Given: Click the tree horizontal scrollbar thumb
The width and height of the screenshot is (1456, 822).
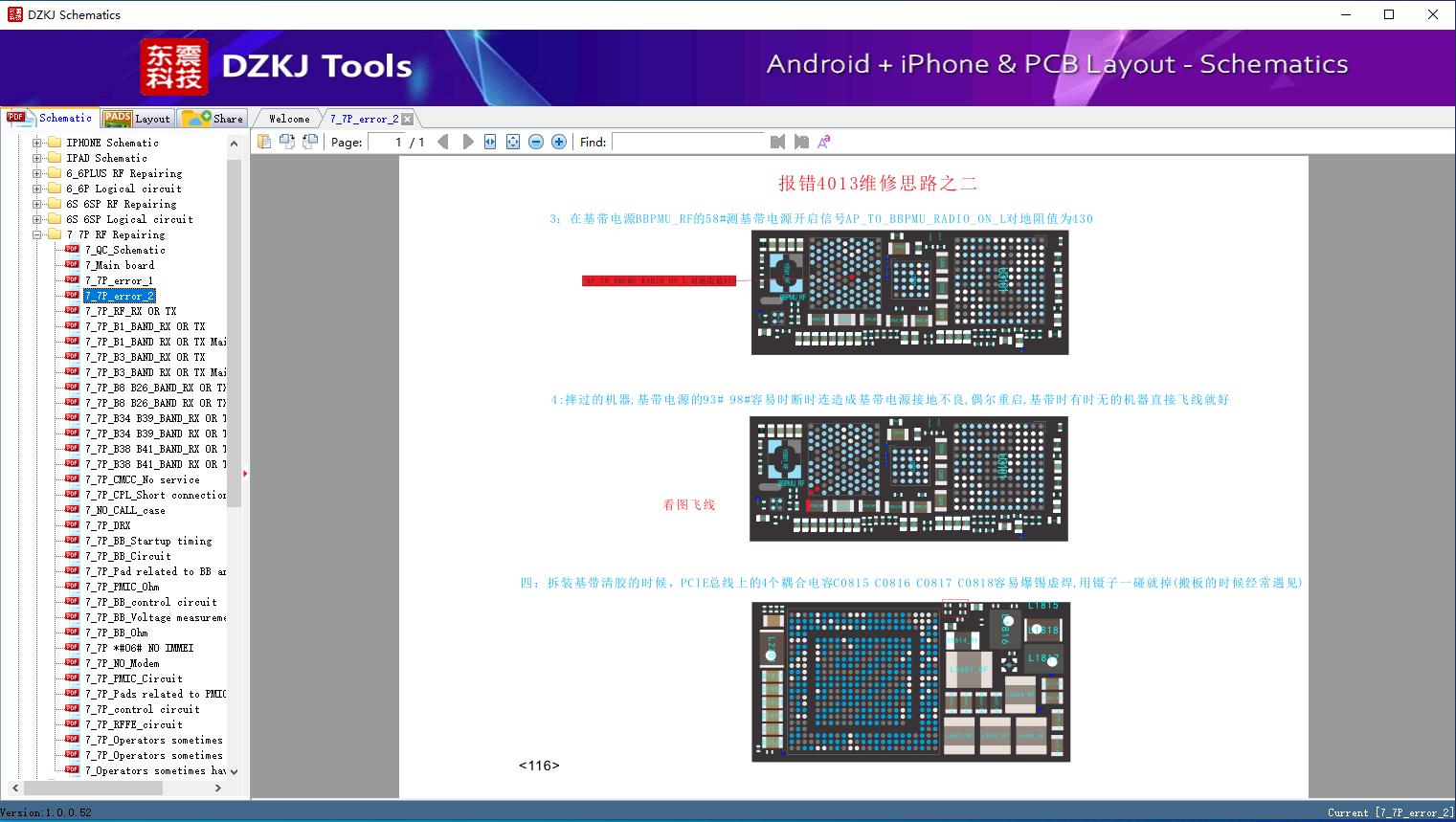Looking at the screenshot, I should click(x=91, y=788).
